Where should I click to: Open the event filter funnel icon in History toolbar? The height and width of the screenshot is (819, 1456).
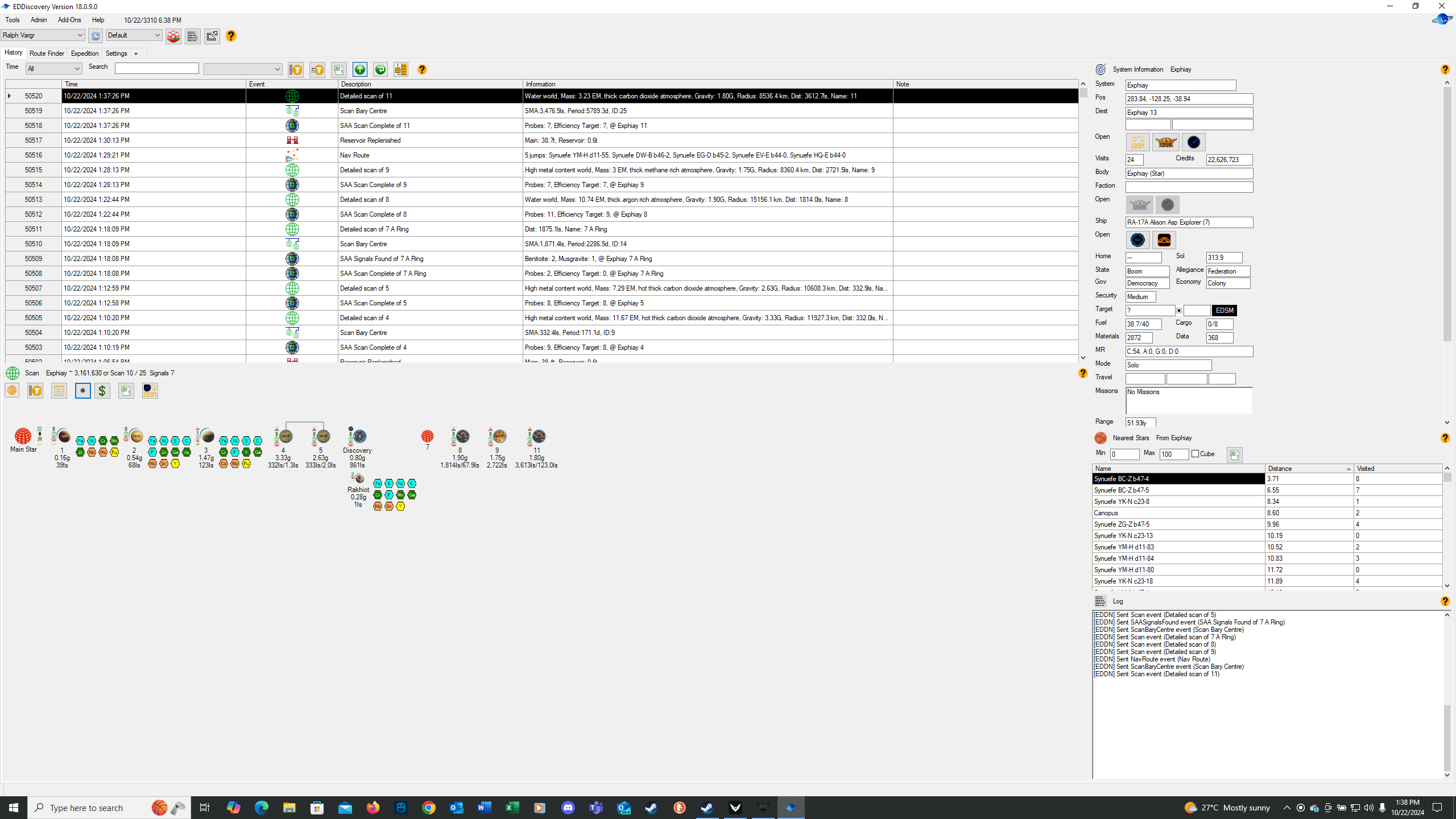(296, 69)
